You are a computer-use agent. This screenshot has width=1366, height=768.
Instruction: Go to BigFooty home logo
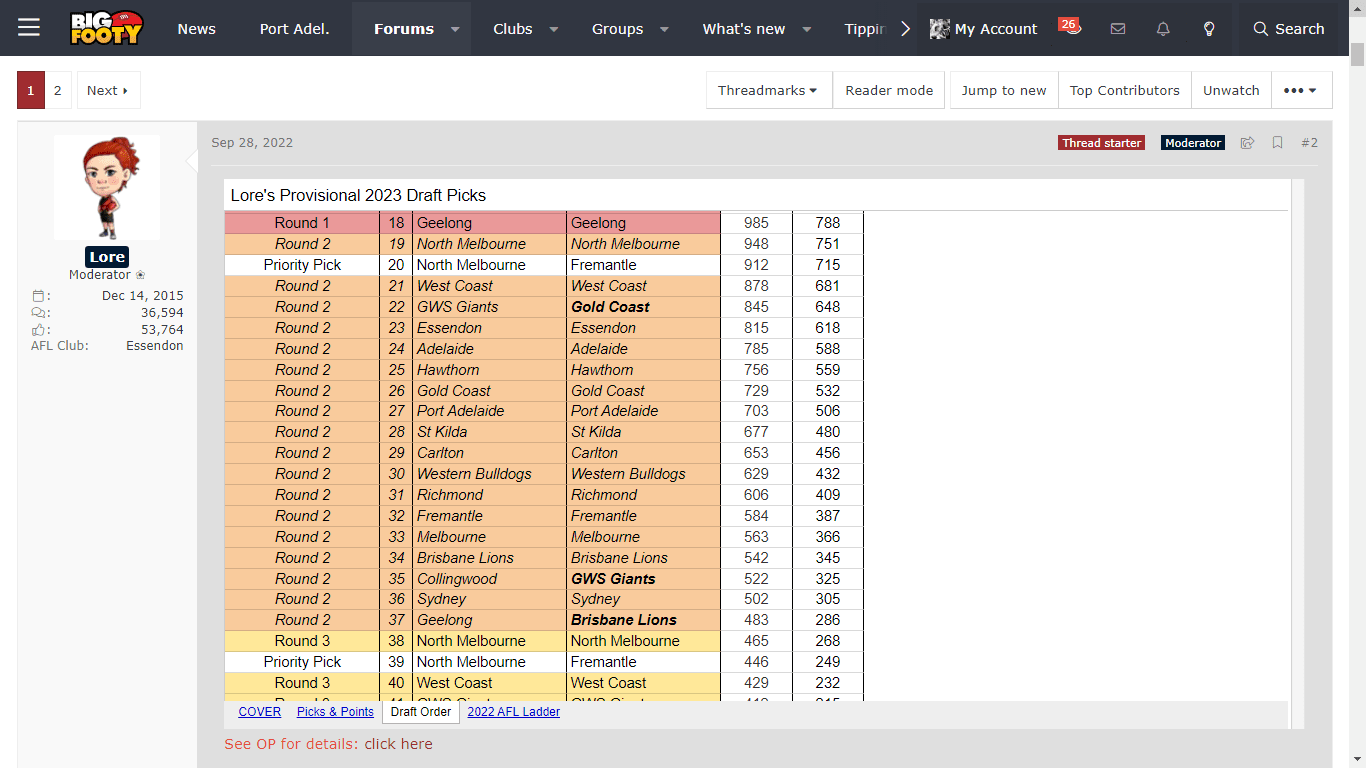107,28
